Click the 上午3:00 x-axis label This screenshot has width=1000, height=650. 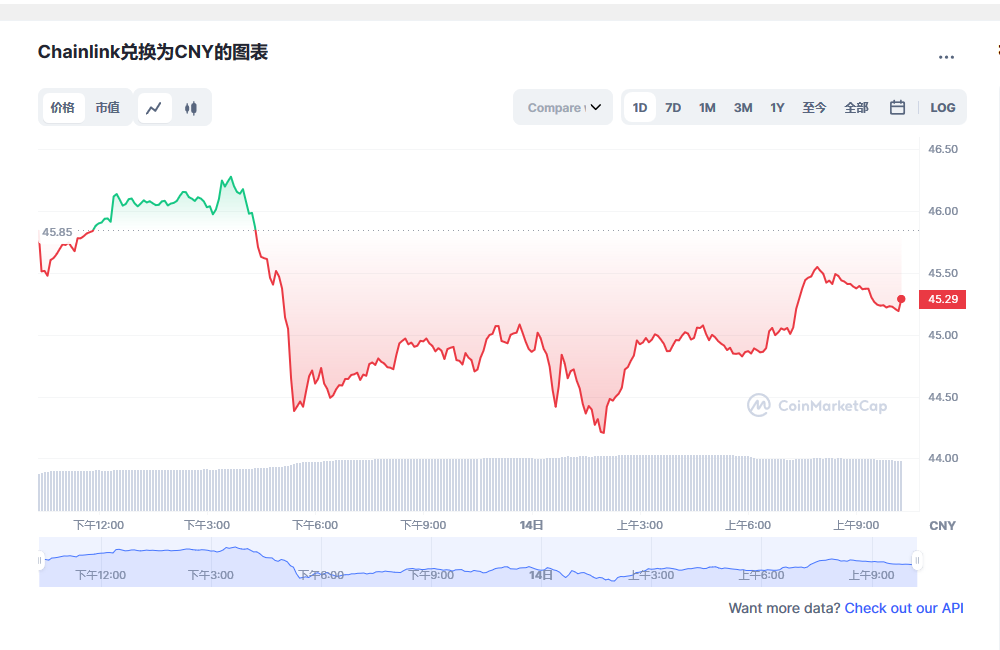click(x=640, y=525)
